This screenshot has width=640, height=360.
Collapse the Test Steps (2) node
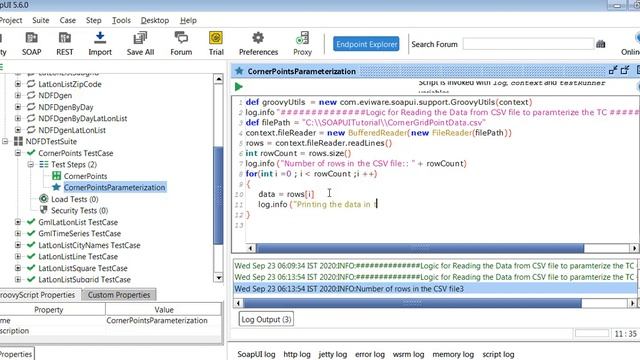pos(31,164)
